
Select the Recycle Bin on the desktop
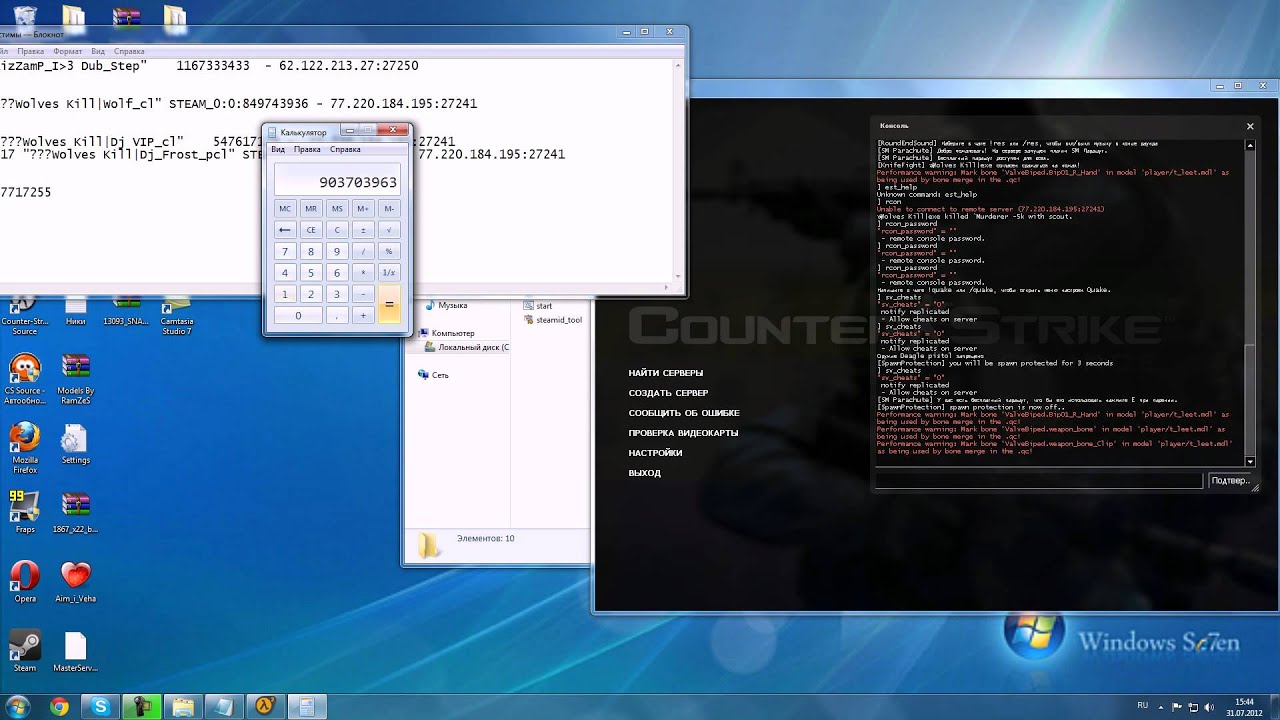tap(24, 15)
